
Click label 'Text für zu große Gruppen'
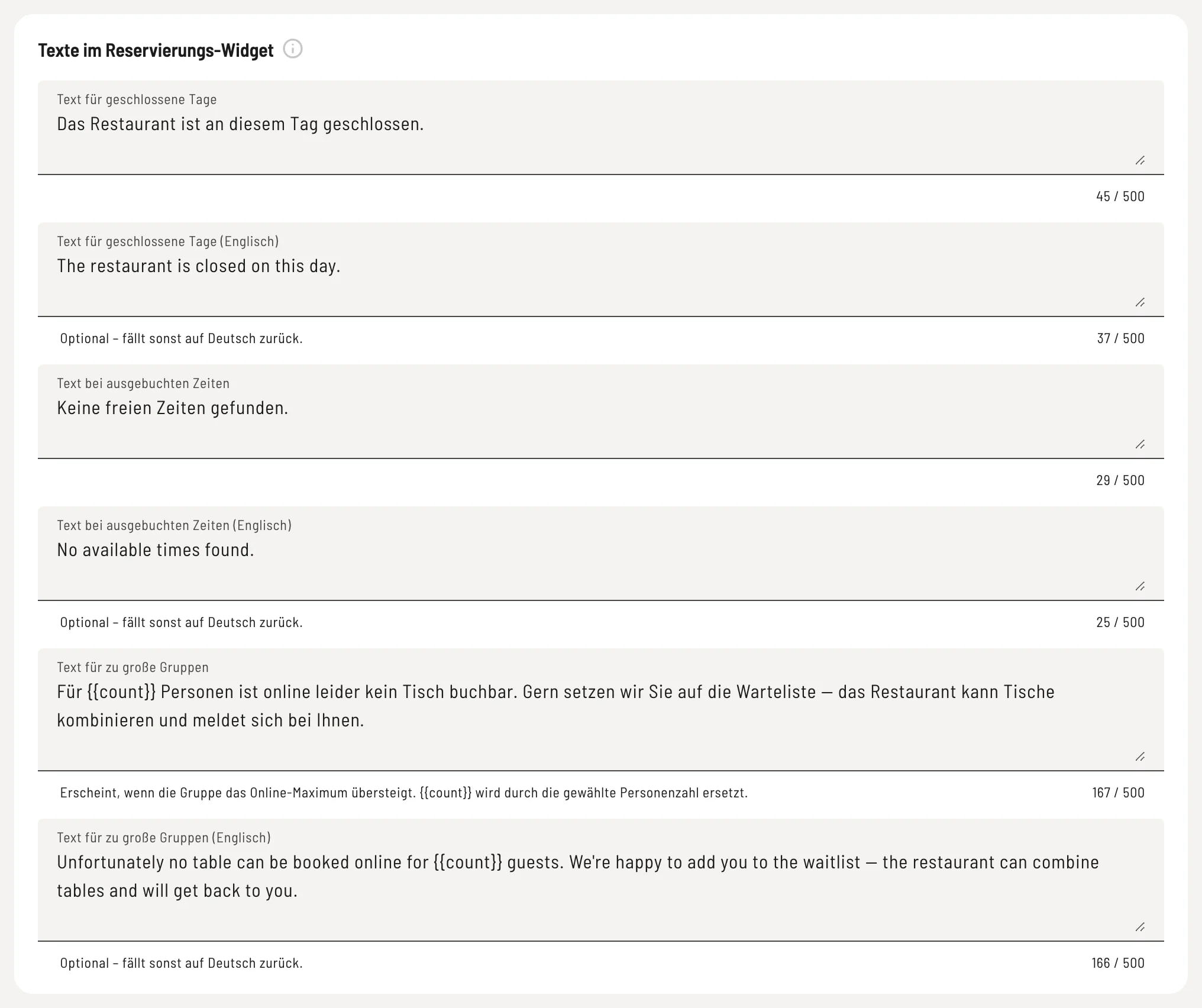point(133,667)
